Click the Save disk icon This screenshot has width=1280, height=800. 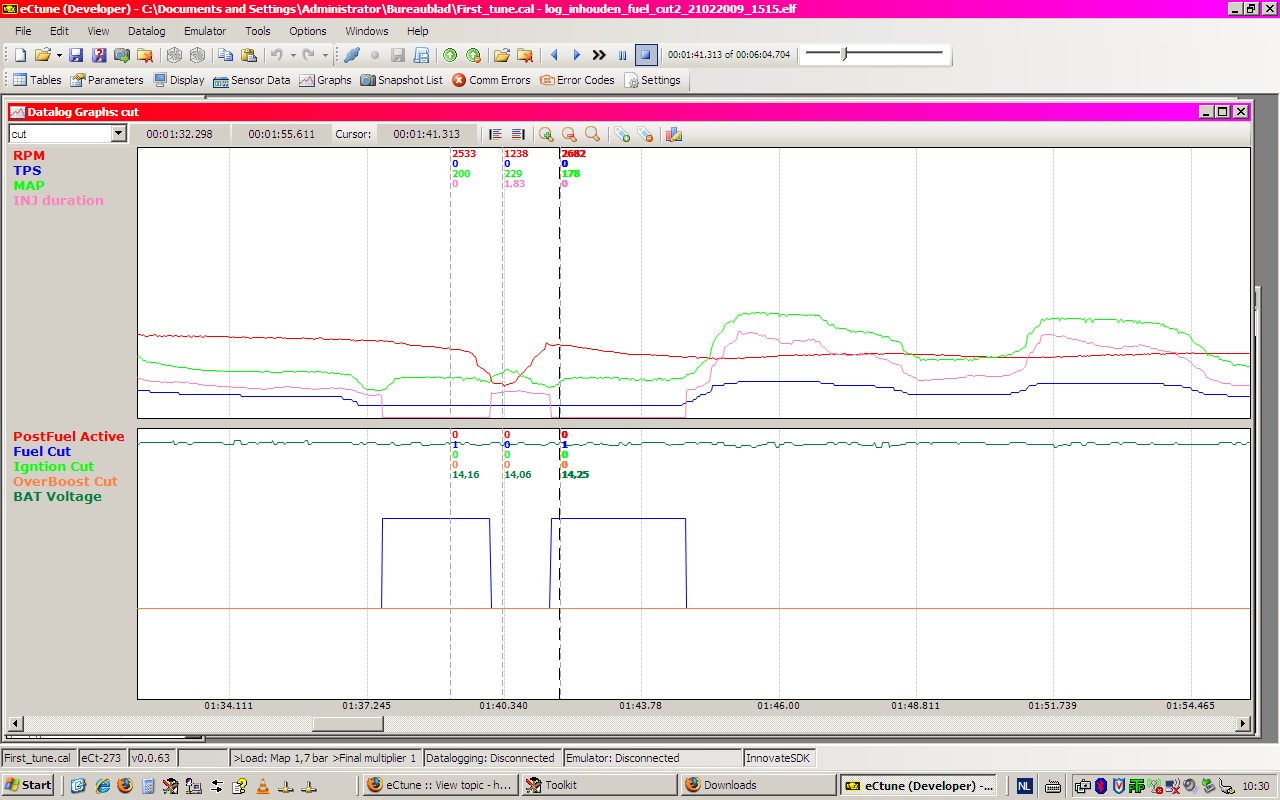pyautogui.click(x=76, y=55)
